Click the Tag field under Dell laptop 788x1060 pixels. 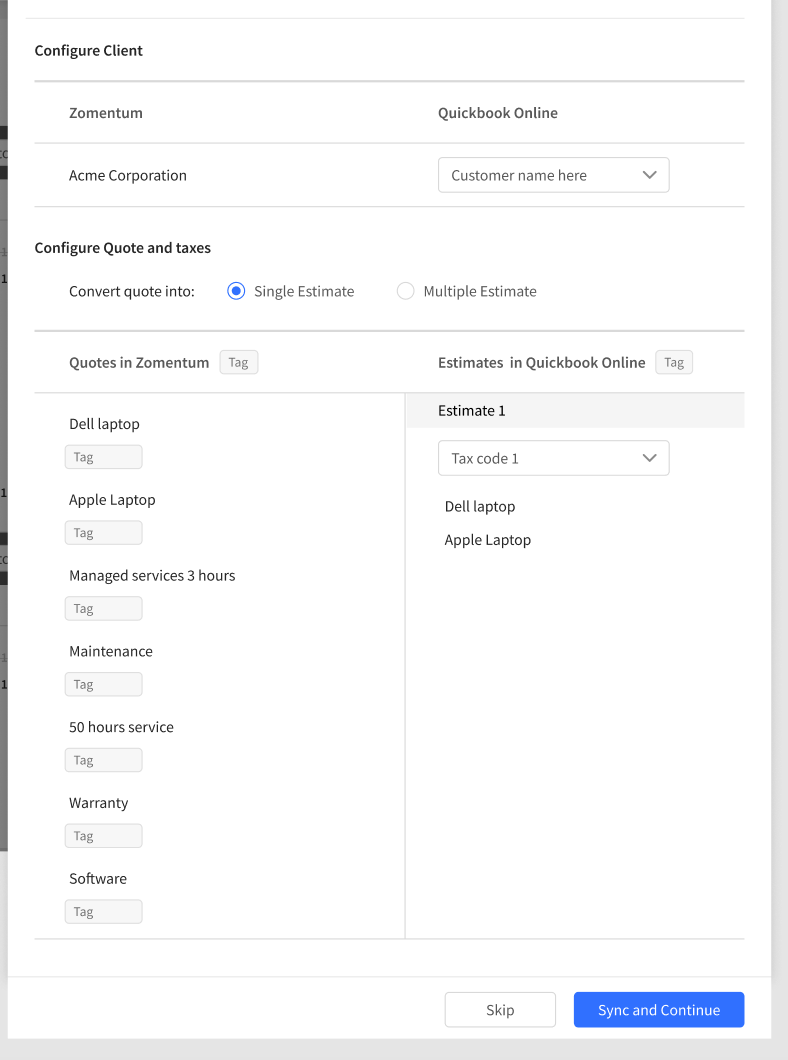click(103, 457)
